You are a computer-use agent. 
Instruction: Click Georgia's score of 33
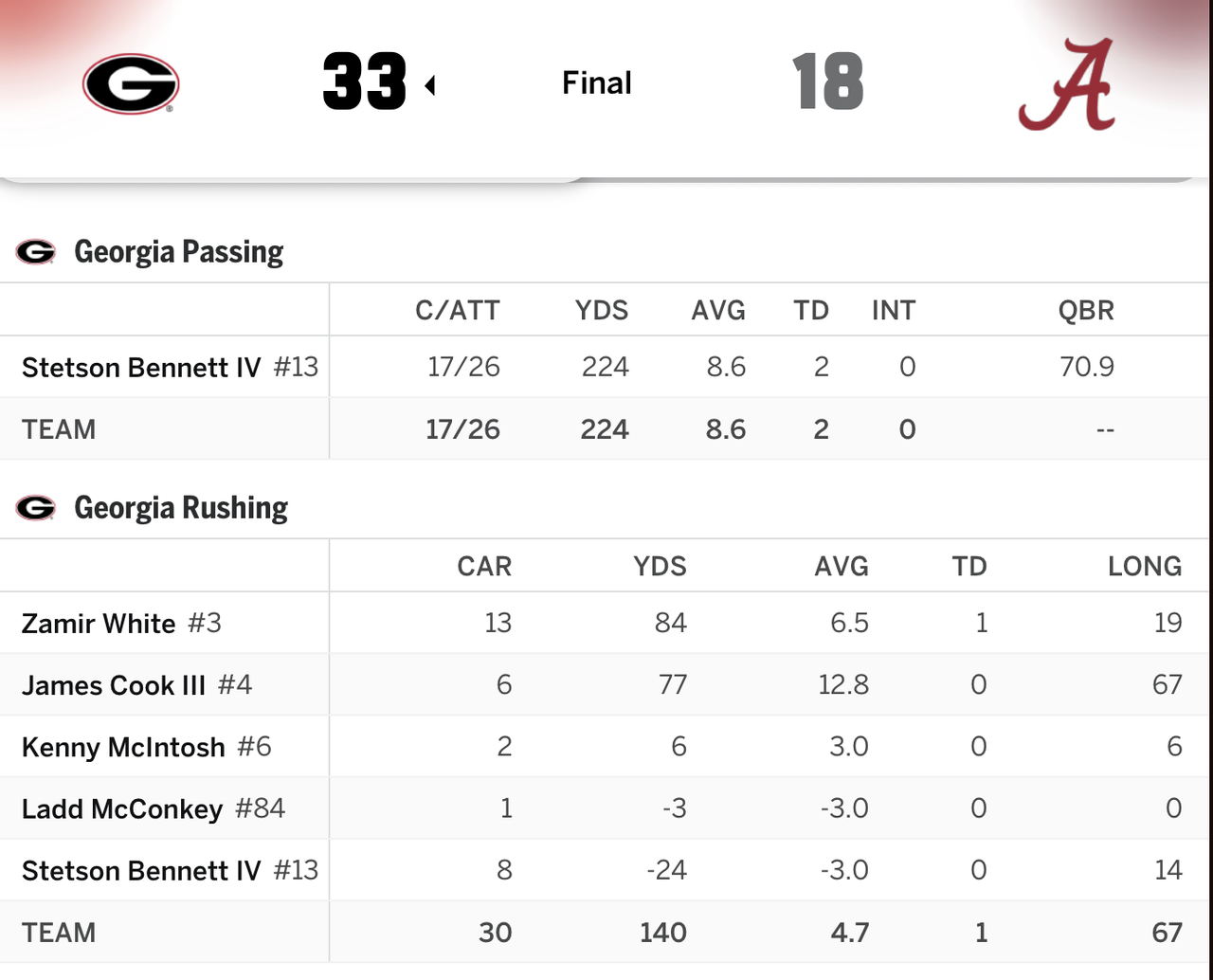pos(364,82)
